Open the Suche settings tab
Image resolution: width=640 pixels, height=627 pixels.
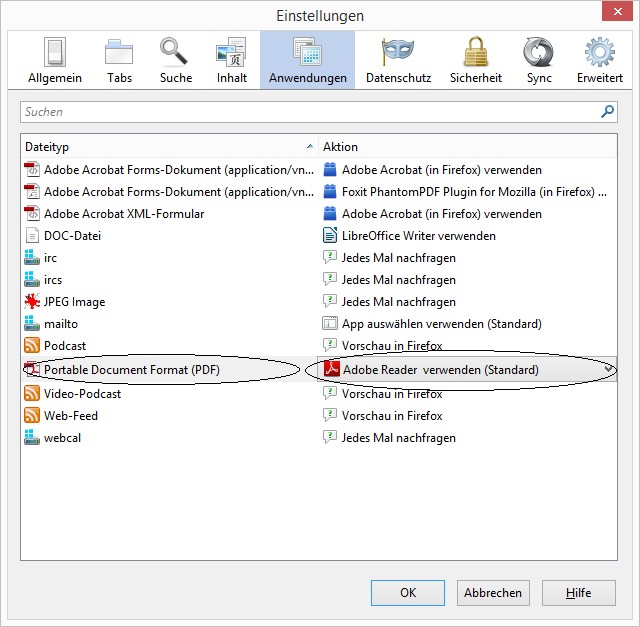click(x=176, y=60)
